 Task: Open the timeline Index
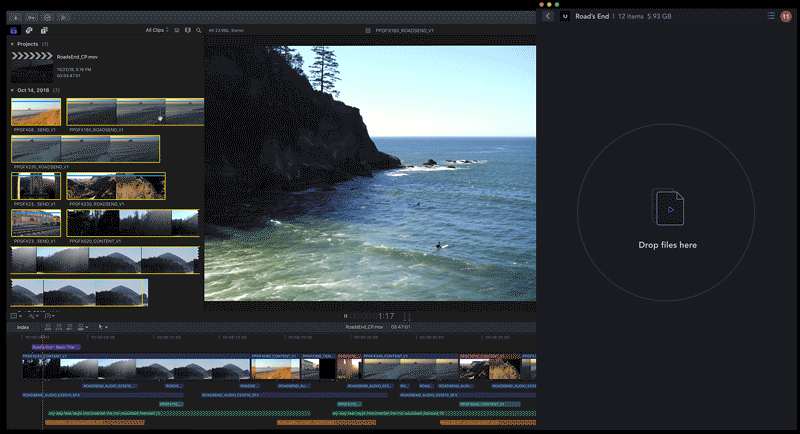click(23, 327)
